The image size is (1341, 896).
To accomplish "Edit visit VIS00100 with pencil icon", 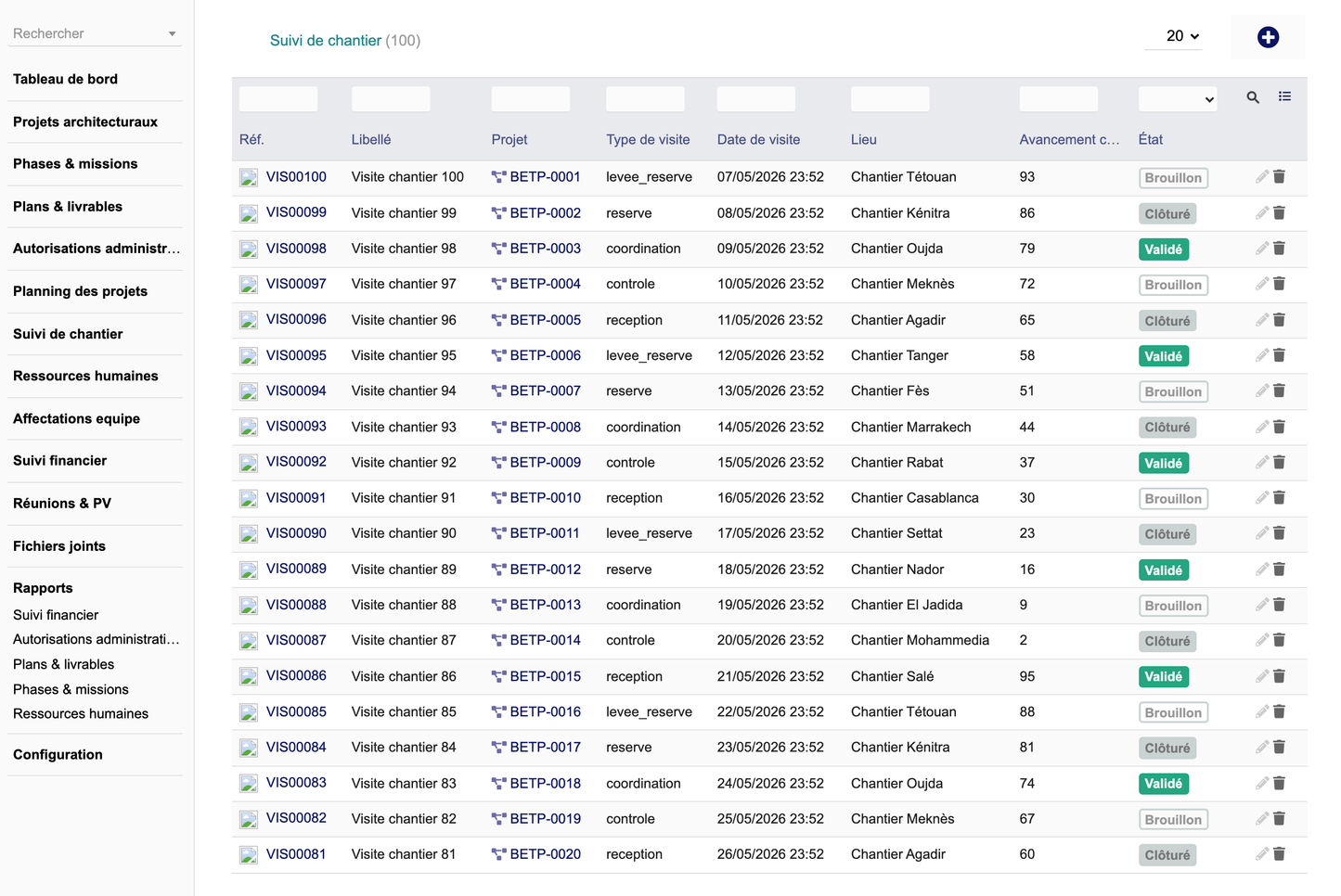I will coord(1262,177).
